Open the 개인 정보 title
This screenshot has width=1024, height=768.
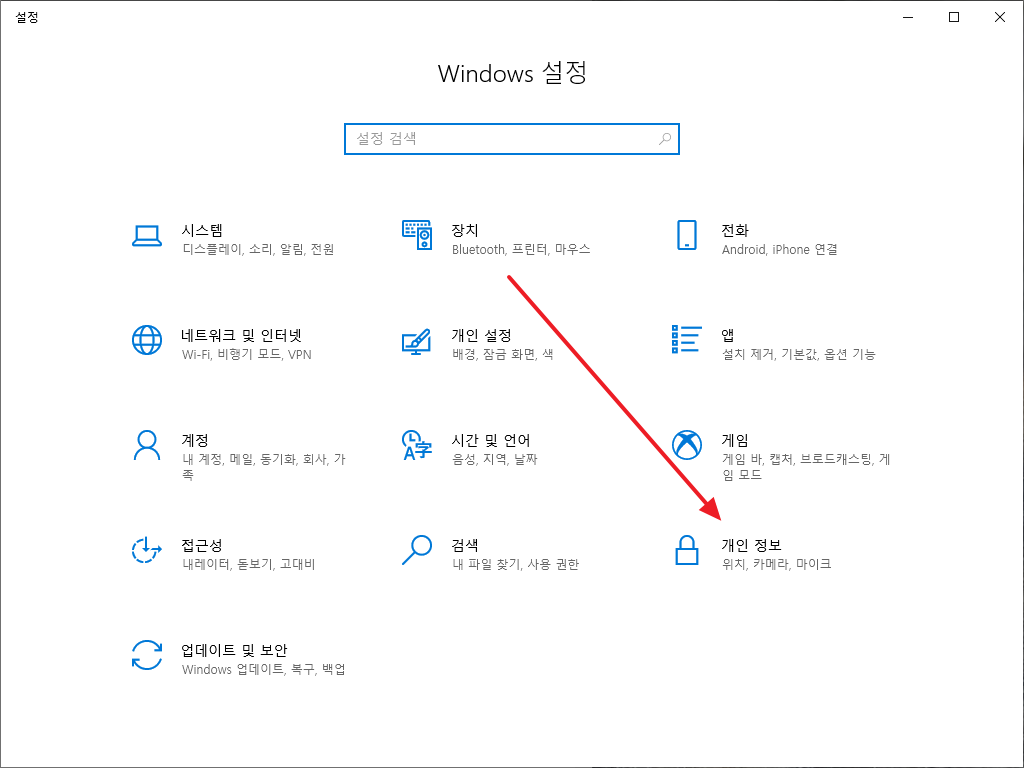751,545
